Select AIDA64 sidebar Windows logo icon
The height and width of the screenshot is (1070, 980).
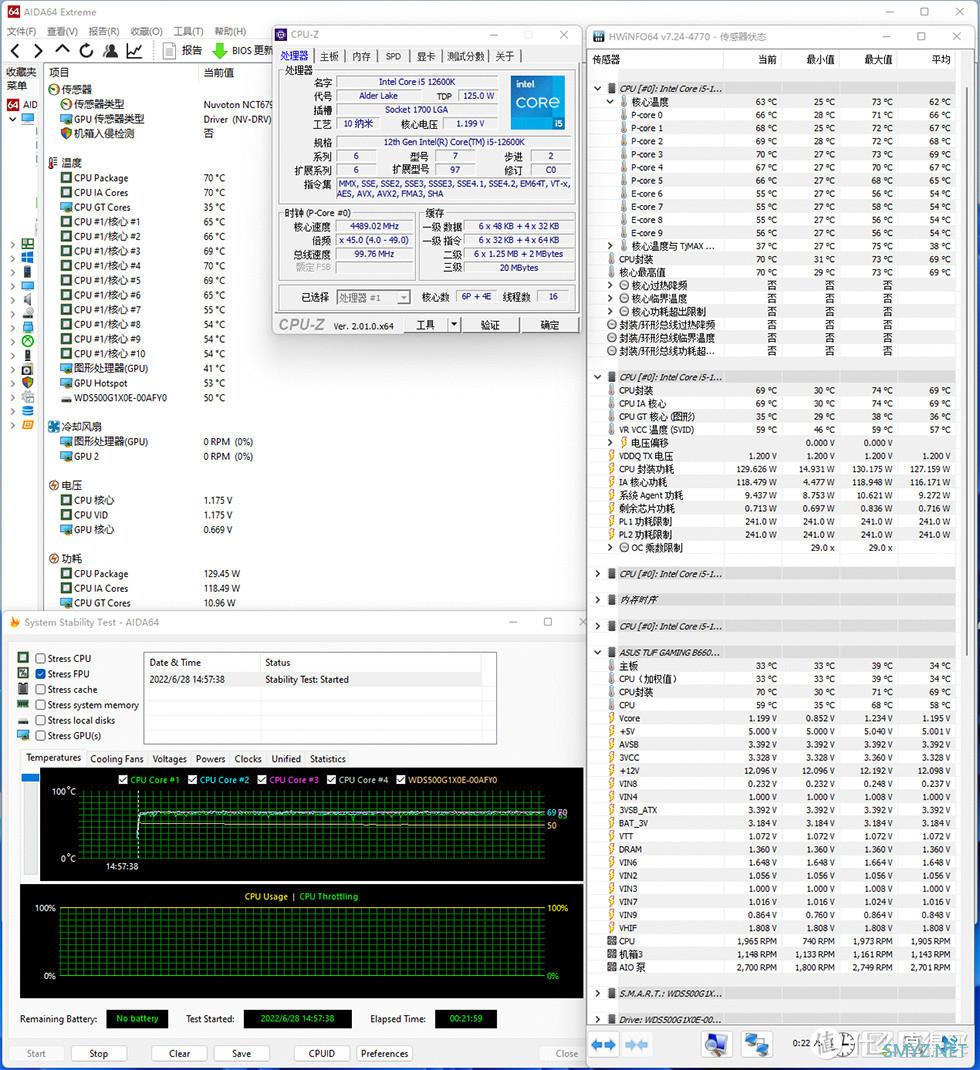click(27, 257)
